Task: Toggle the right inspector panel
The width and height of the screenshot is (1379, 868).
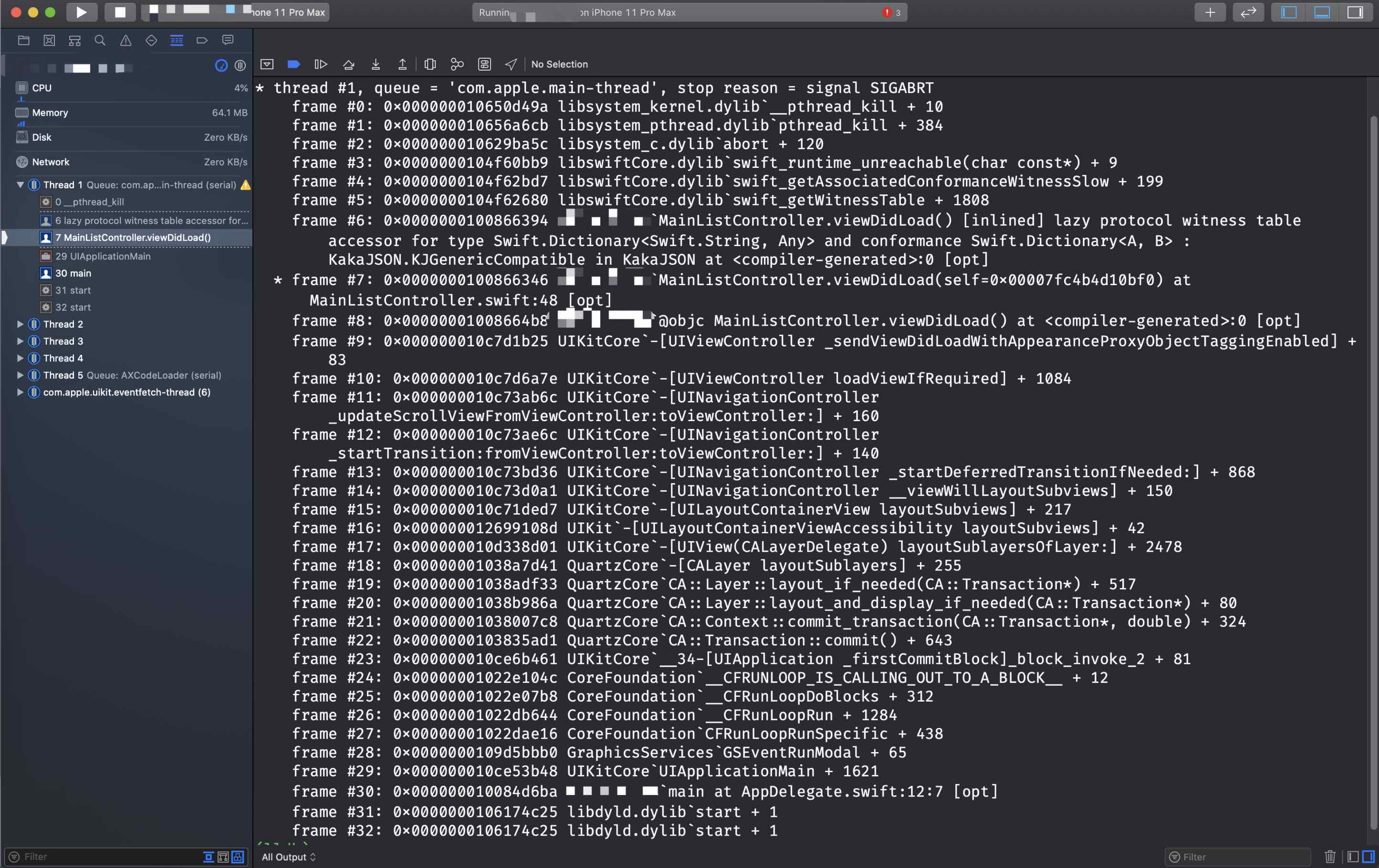Action: (x=1355, y=12)
